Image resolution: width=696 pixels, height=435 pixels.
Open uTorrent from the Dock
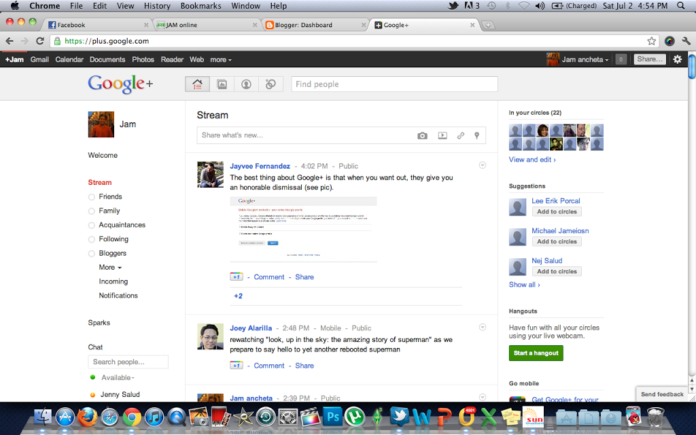coord(355,417)
